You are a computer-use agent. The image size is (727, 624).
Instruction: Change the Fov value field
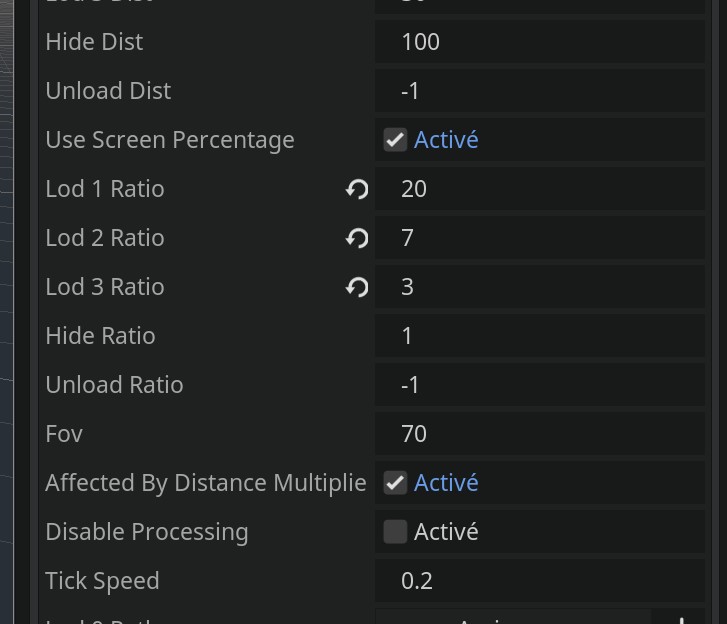(540, 434)
